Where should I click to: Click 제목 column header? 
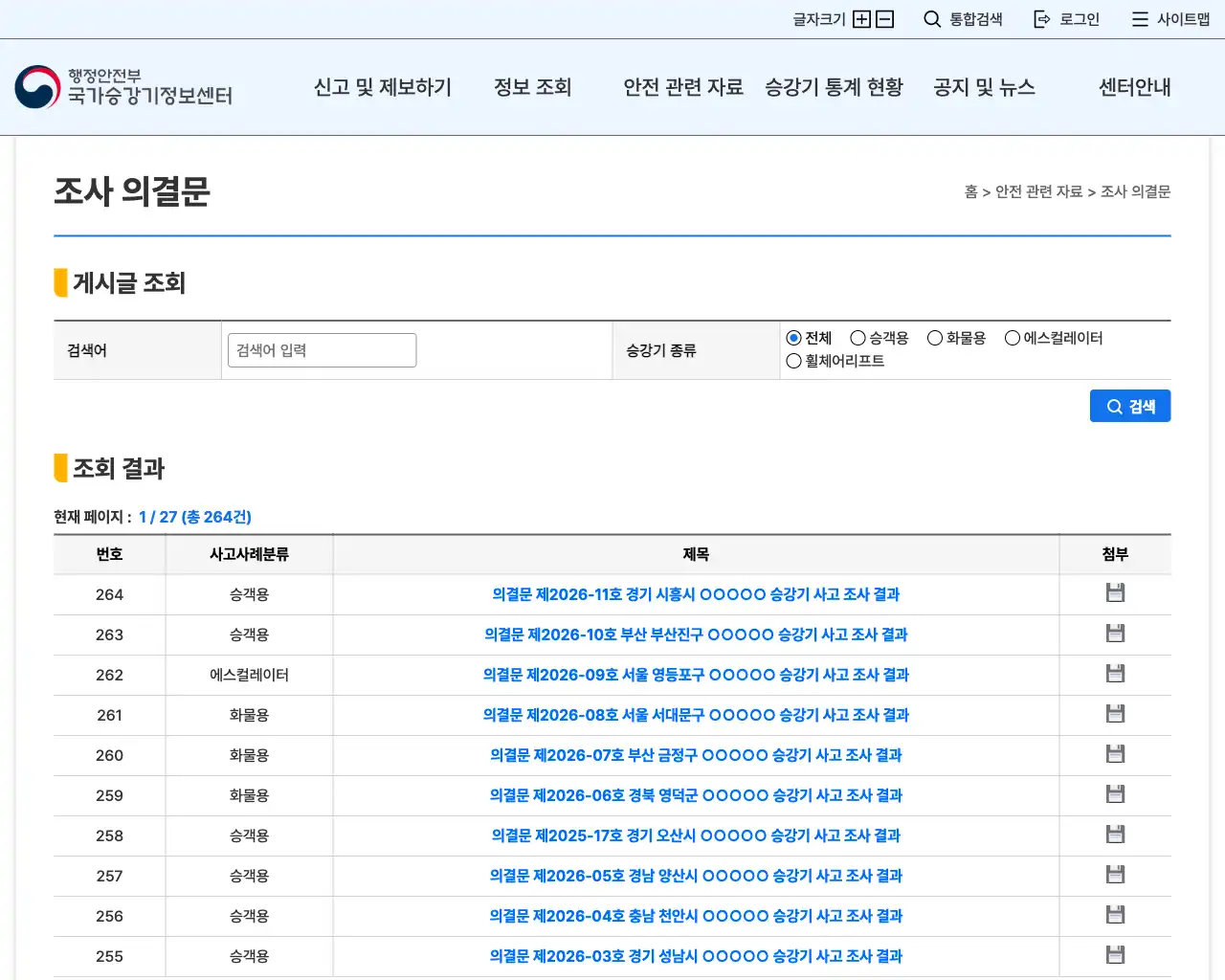(696, 554)
